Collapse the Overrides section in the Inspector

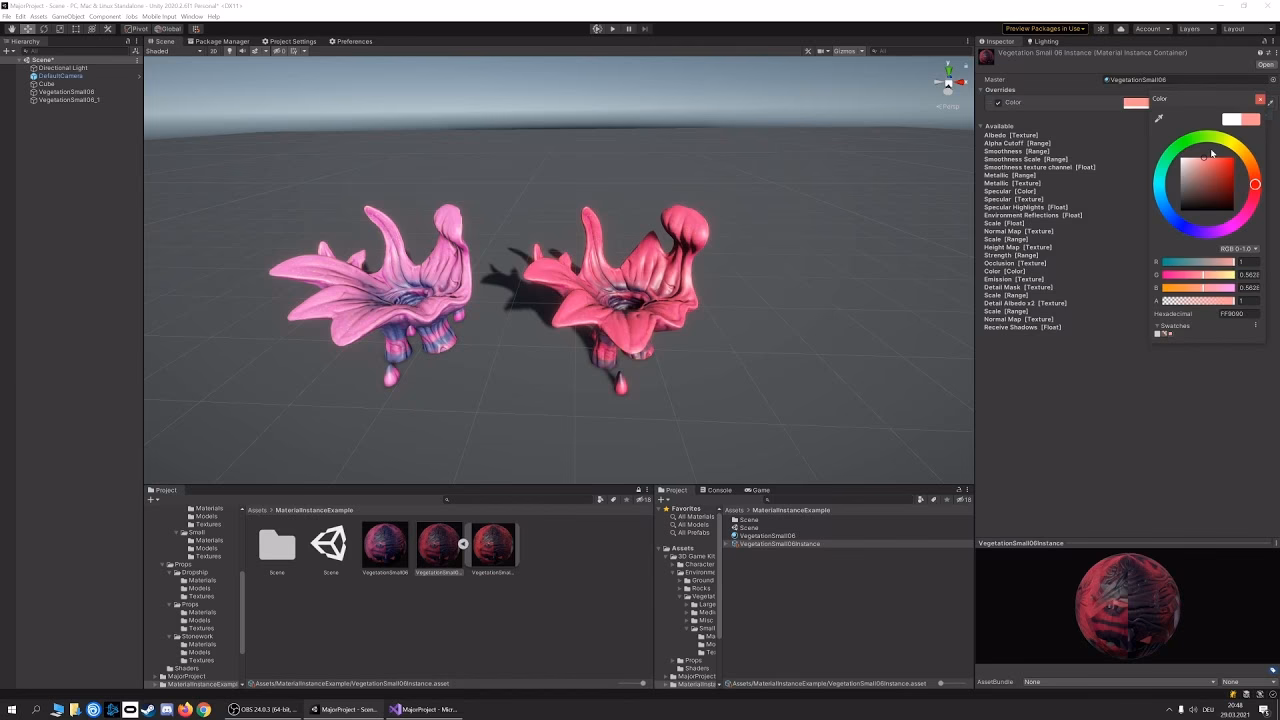coord(983,89)
